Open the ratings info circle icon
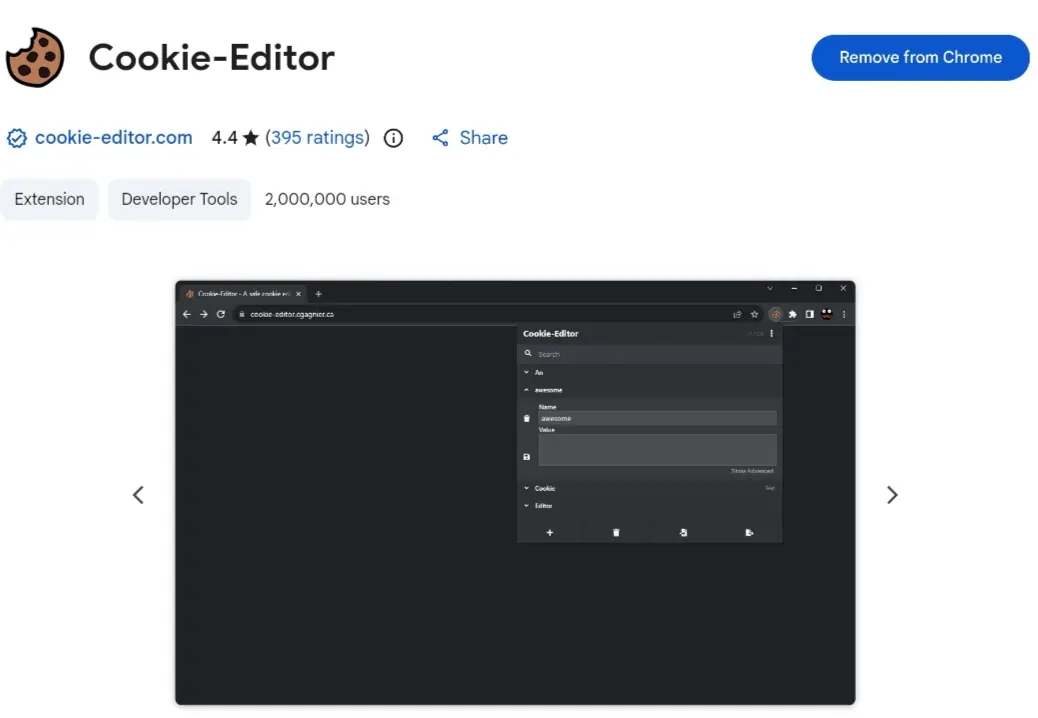Screen dimensions: 1038x718 393,138
